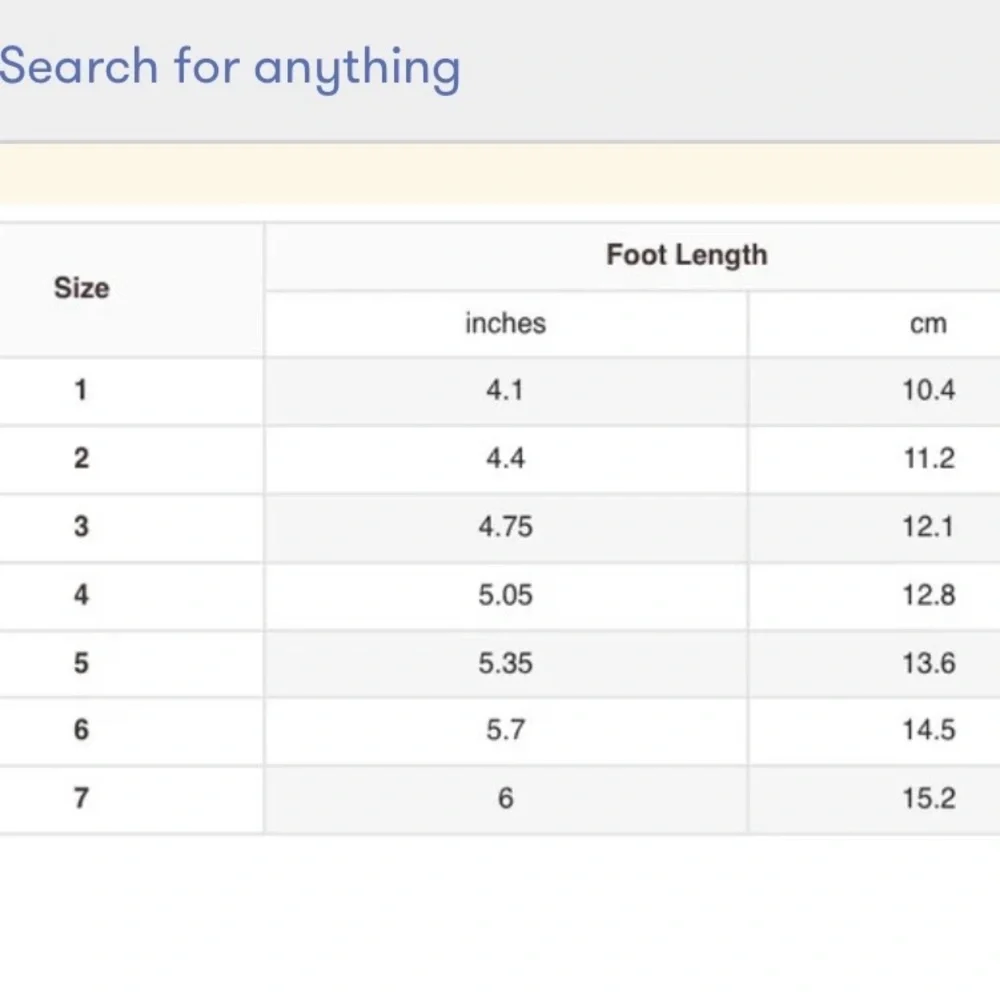Click the "cm" column subheader
This screenshot has height=1000, width=1000.
[928, 324]
